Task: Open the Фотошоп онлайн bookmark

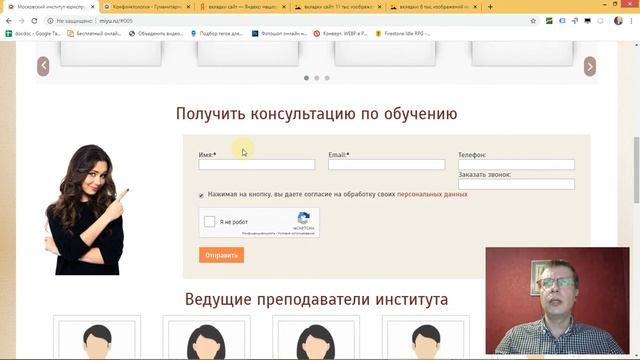Action: pos(280,33)
